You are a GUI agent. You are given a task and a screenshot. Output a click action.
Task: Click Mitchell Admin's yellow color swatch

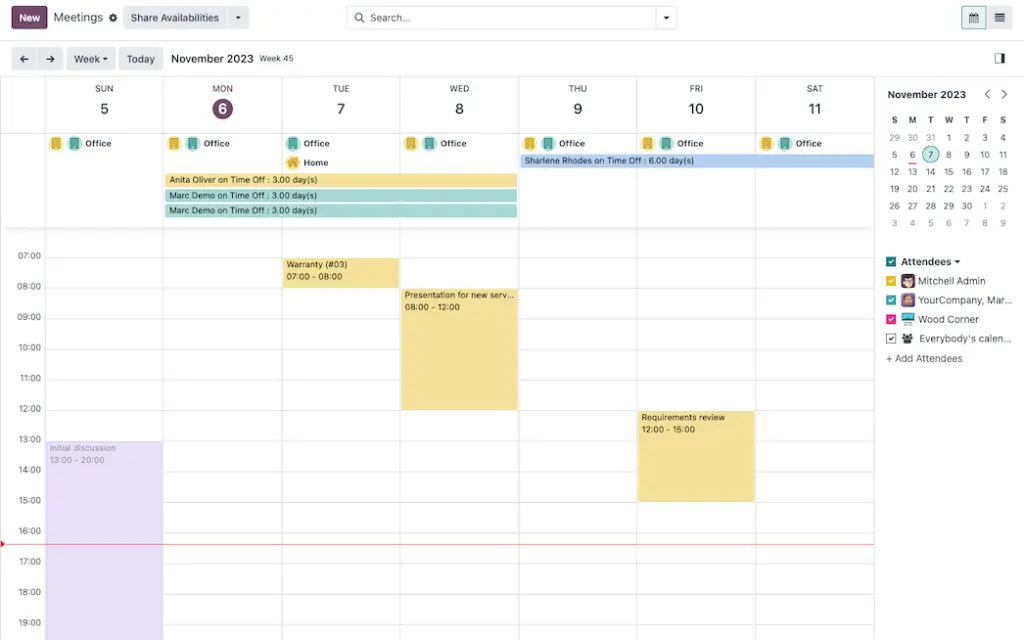[x=890, y=281]
